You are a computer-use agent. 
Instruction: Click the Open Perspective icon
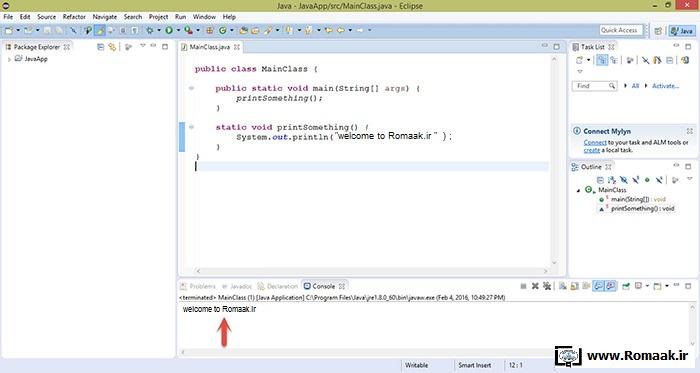pos(658,31)
